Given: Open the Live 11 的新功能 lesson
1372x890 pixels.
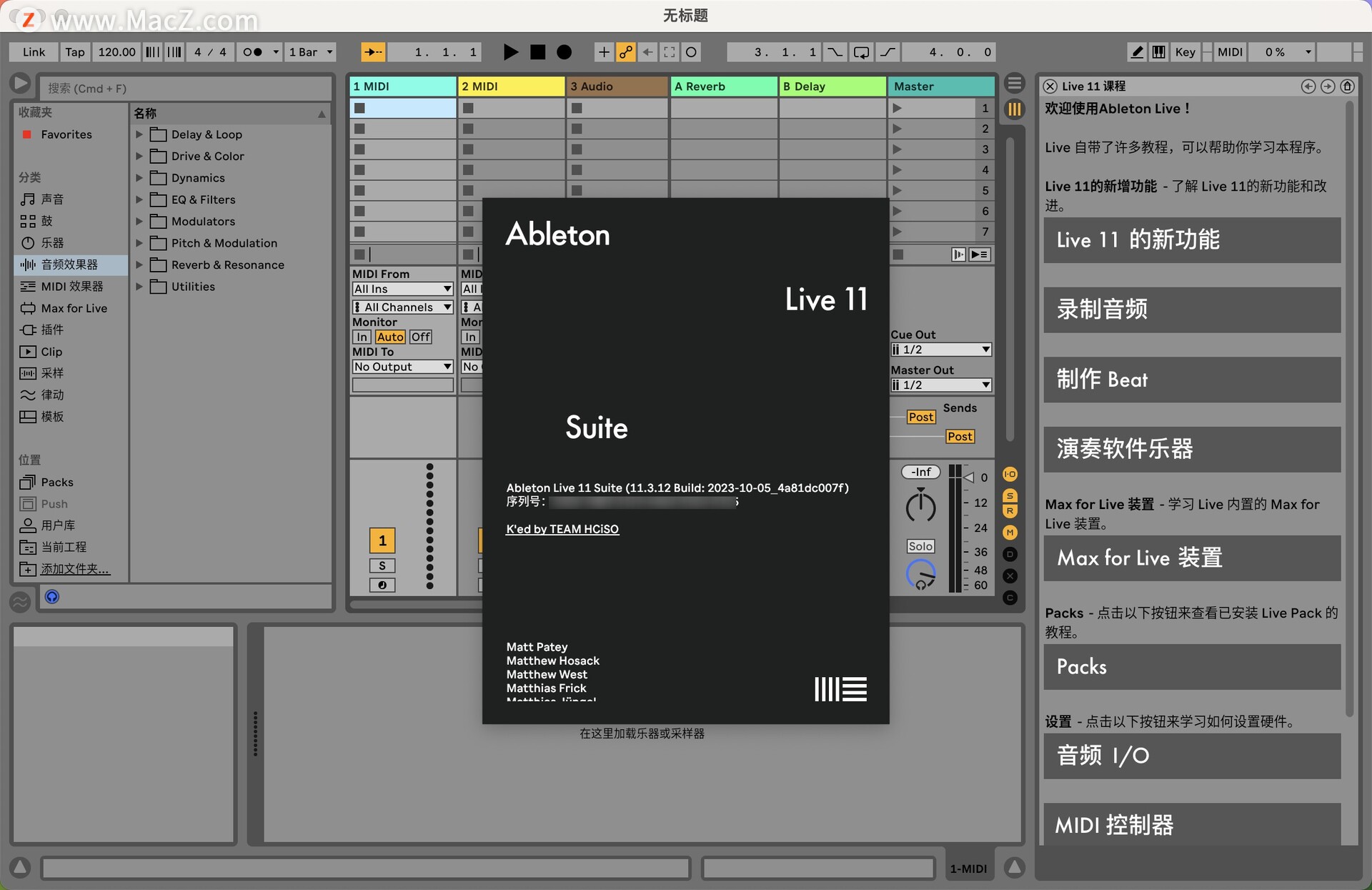Looking at the screenshot, I should (x=1192, y=240).
